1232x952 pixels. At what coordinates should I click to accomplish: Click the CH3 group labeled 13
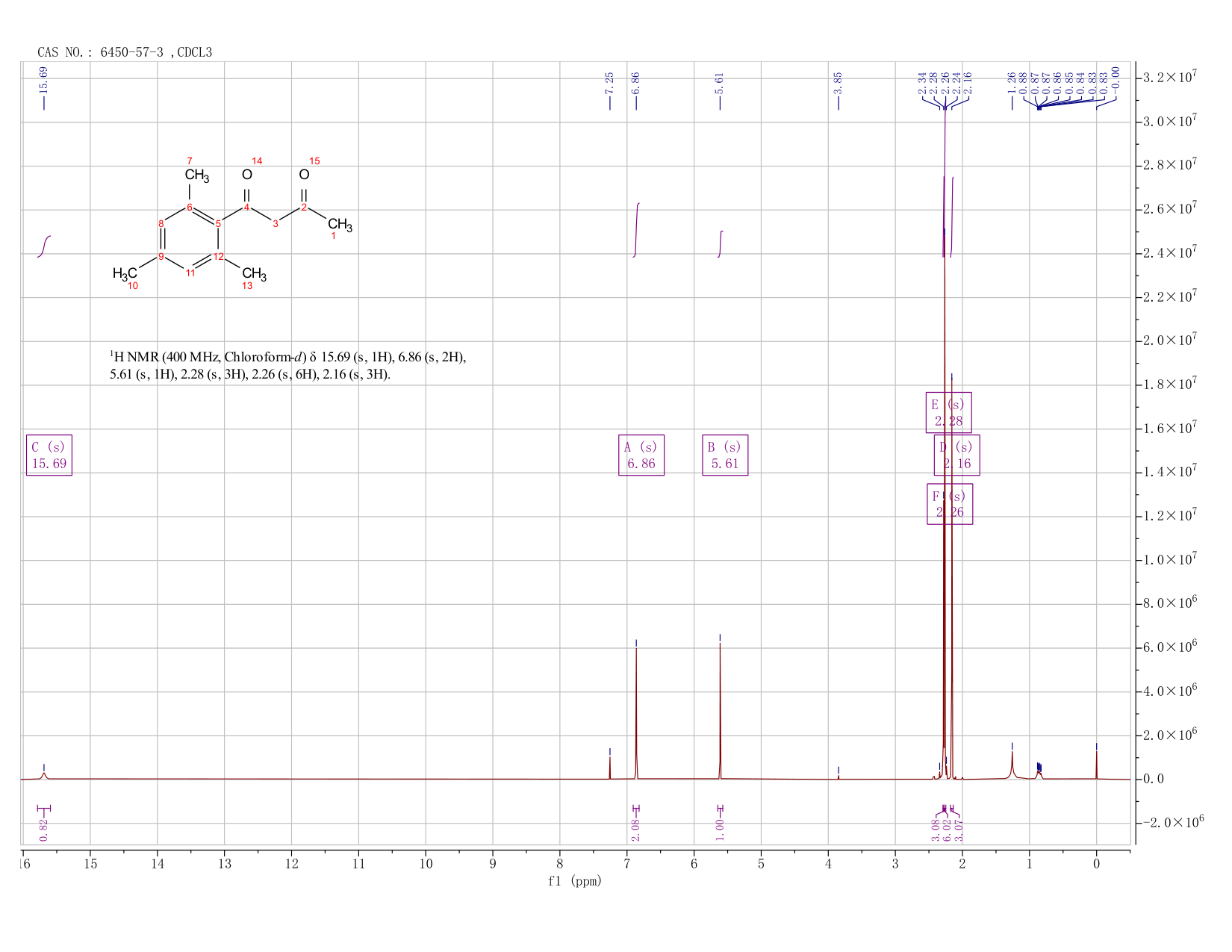point(254,274)
